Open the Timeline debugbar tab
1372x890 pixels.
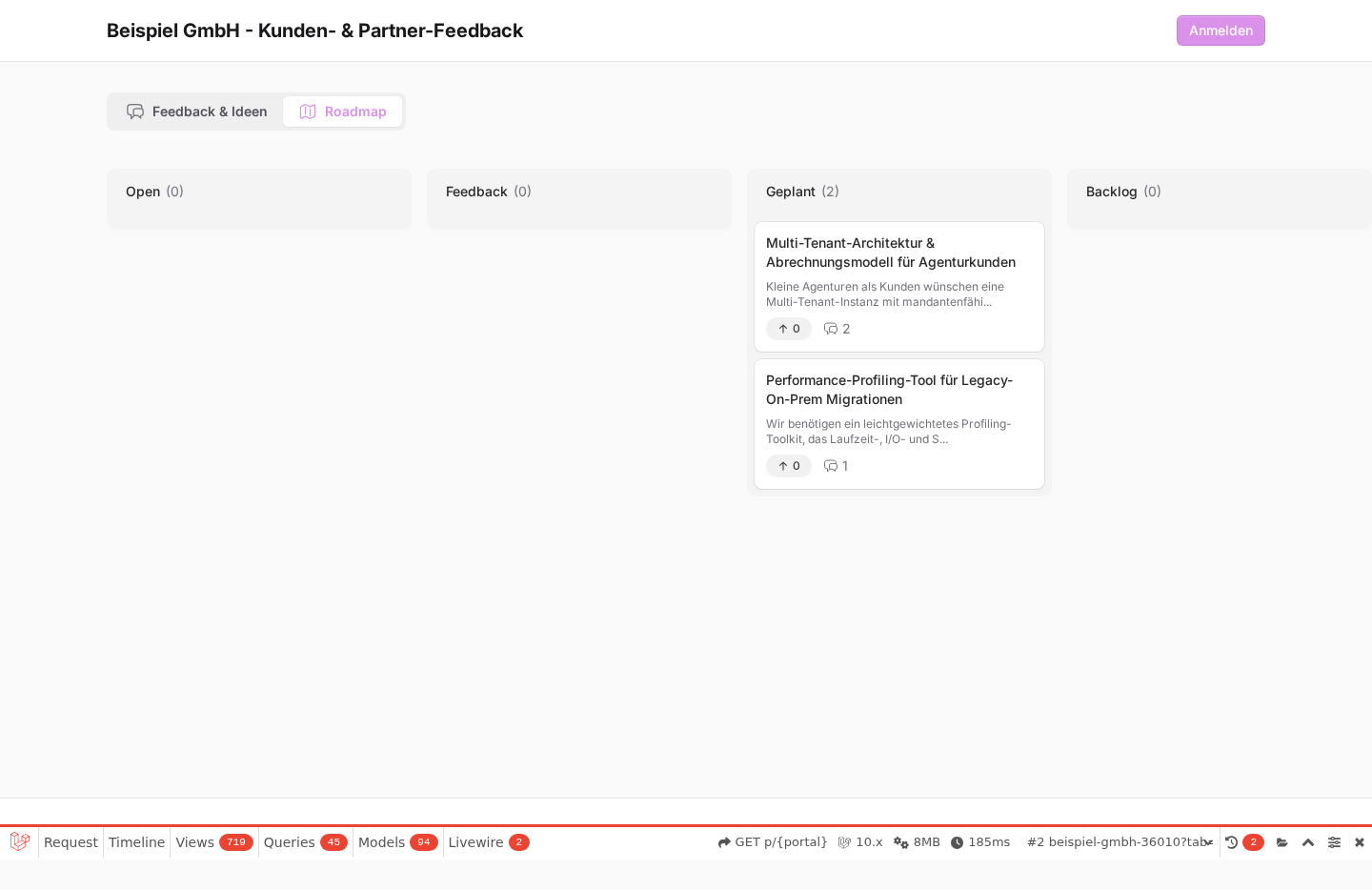click(136, 842)
